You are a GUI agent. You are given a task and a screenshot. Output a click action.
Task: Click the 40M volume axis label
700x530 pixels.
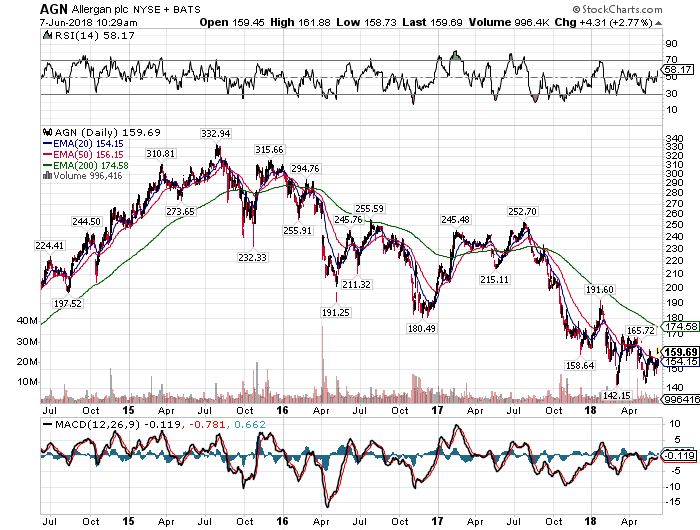tap(28, 321)
